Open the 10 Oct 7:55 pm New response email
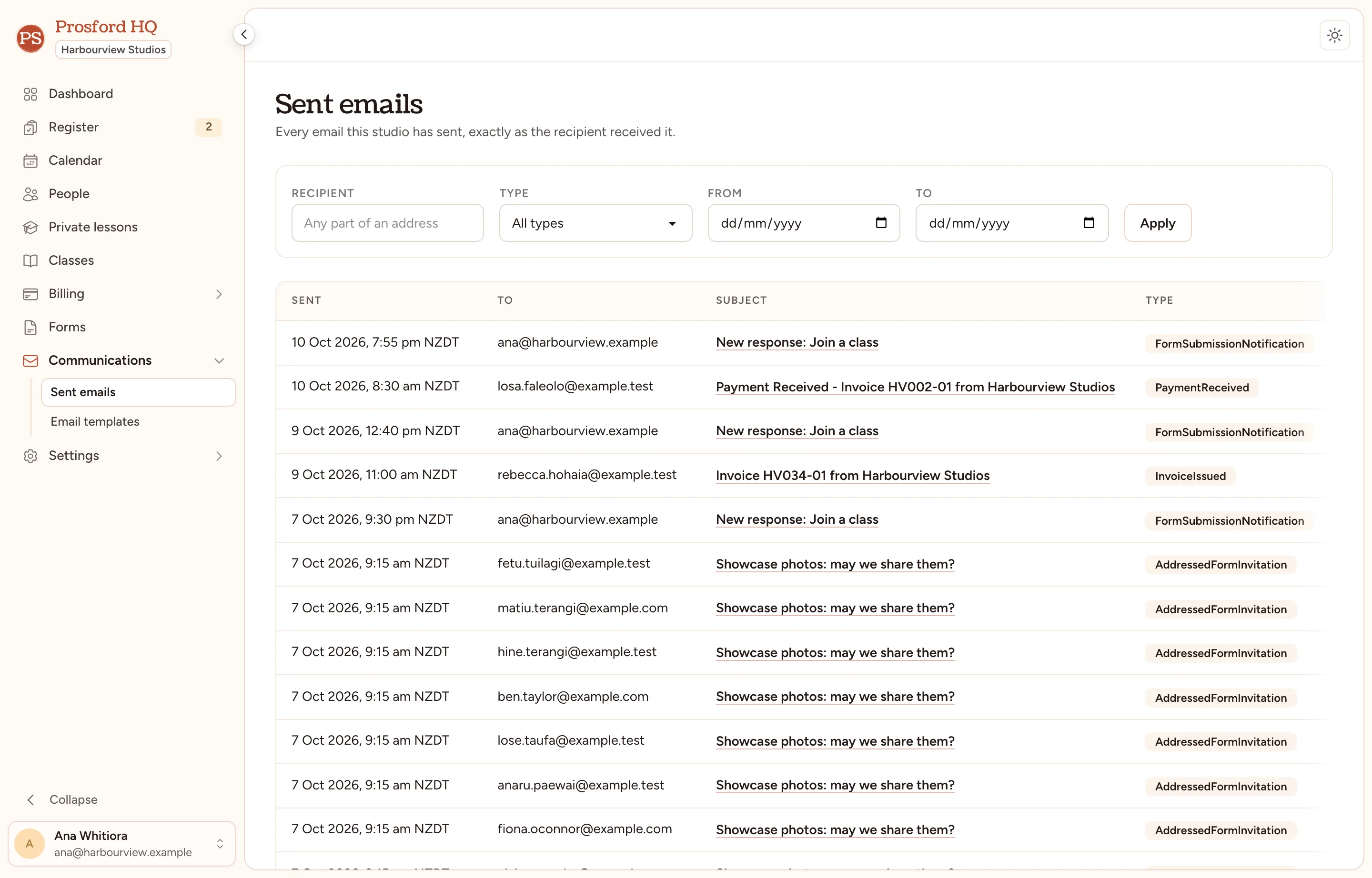This screenshot has width=1372, height=878. point(797,343)
